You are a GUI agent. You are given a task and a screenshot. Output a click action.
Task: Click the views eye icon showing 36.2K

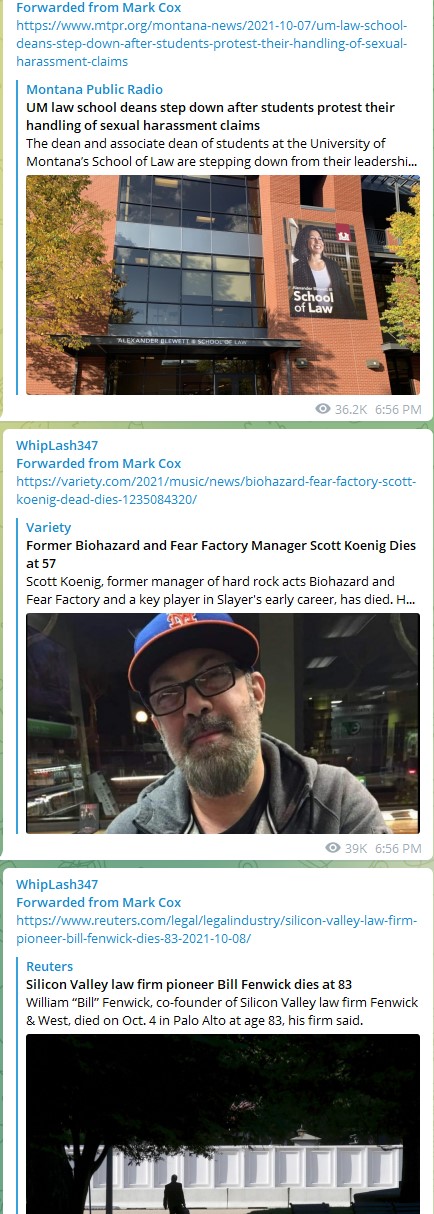pyautogui.click(x=322, y=409)
